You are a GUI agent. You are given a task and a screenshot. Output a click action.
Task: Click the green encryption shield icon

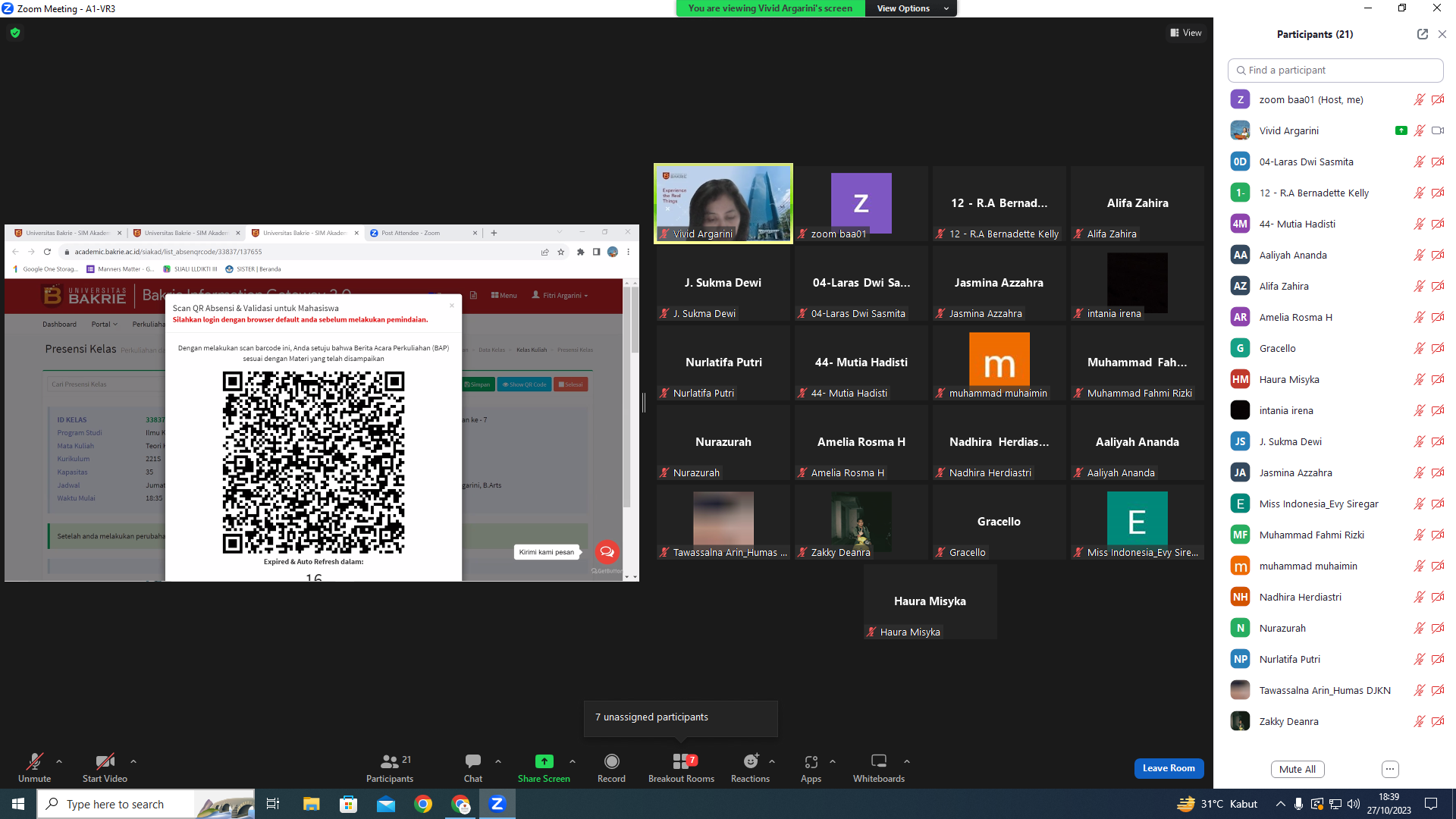point(15,33)
